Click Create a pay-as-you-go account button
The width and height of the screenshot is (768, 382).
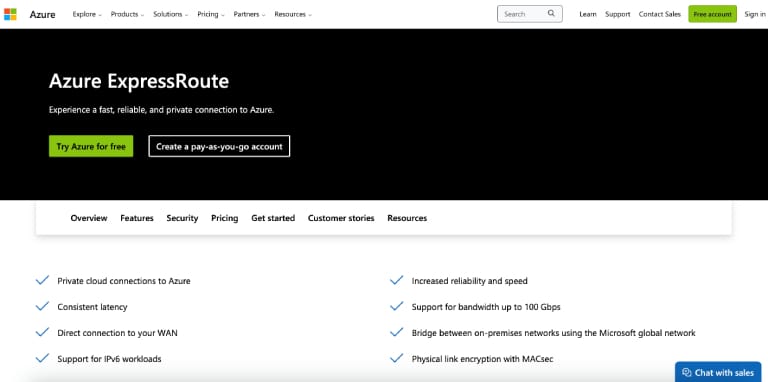pos(219,146)
